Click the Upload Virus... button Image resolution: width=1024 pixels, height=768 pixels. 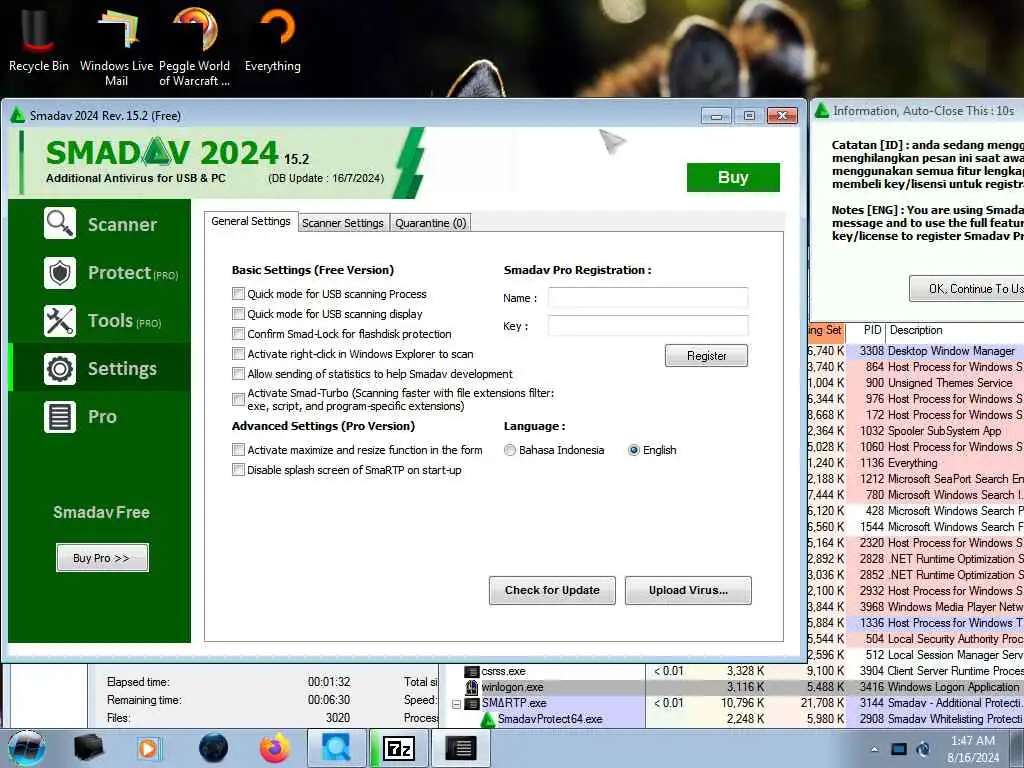pos(688,590)
